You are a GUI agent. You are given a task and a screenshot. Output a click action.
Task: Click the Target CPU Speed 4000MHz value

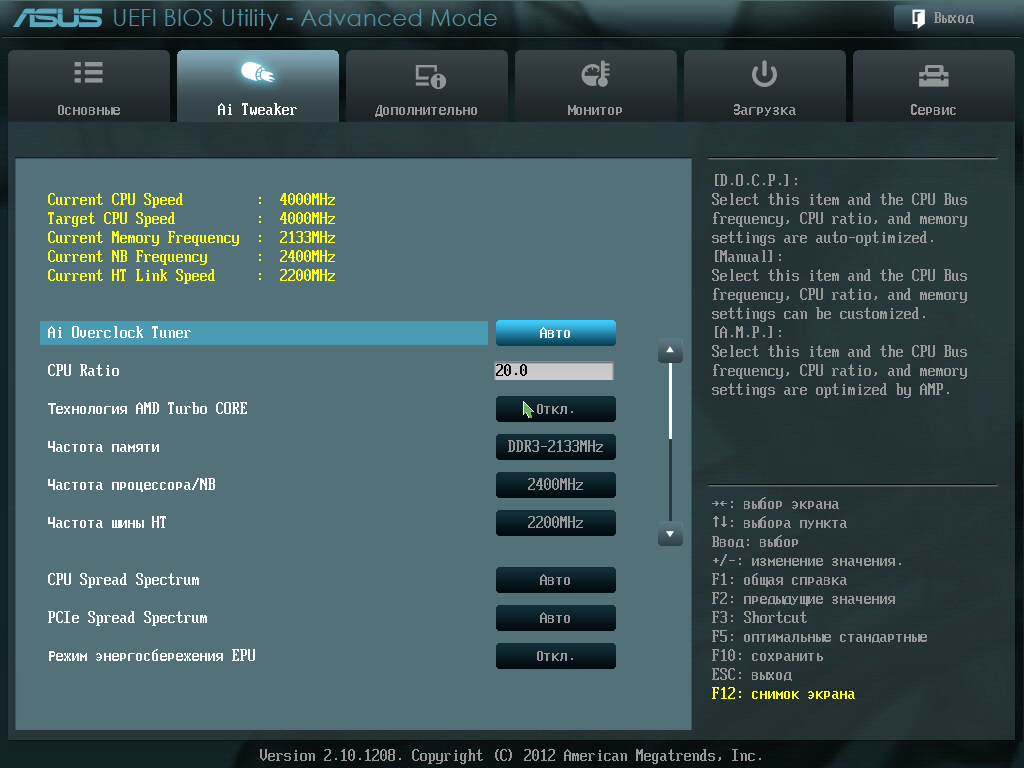307,219
